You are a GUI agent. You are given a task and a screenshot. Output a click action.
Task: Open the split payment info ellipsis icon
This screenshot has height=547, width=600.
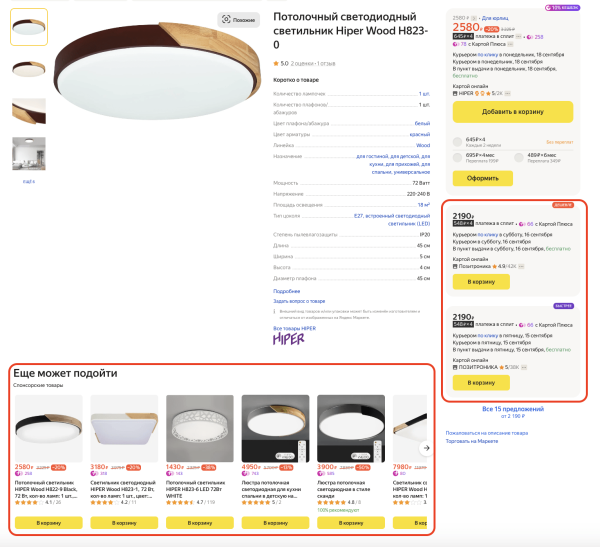tap(518, 37)
